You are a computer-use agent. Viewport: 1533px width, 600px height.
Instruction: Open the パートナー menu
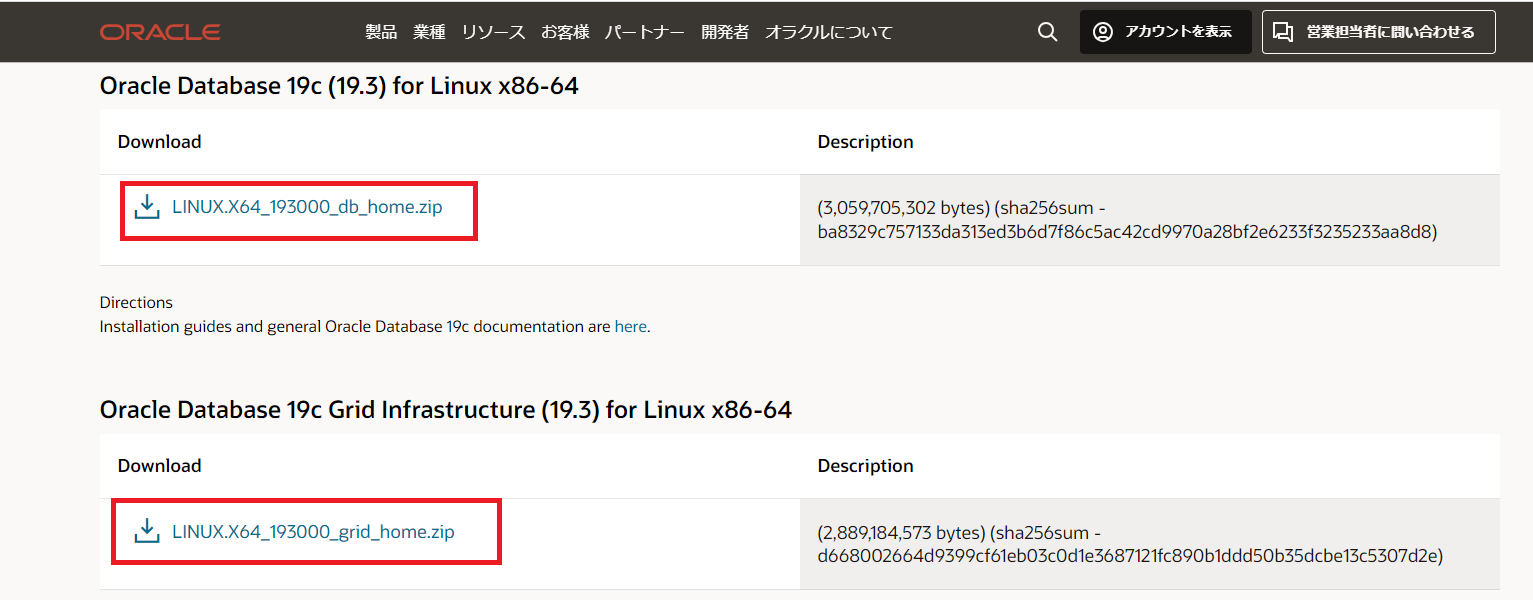645,32
